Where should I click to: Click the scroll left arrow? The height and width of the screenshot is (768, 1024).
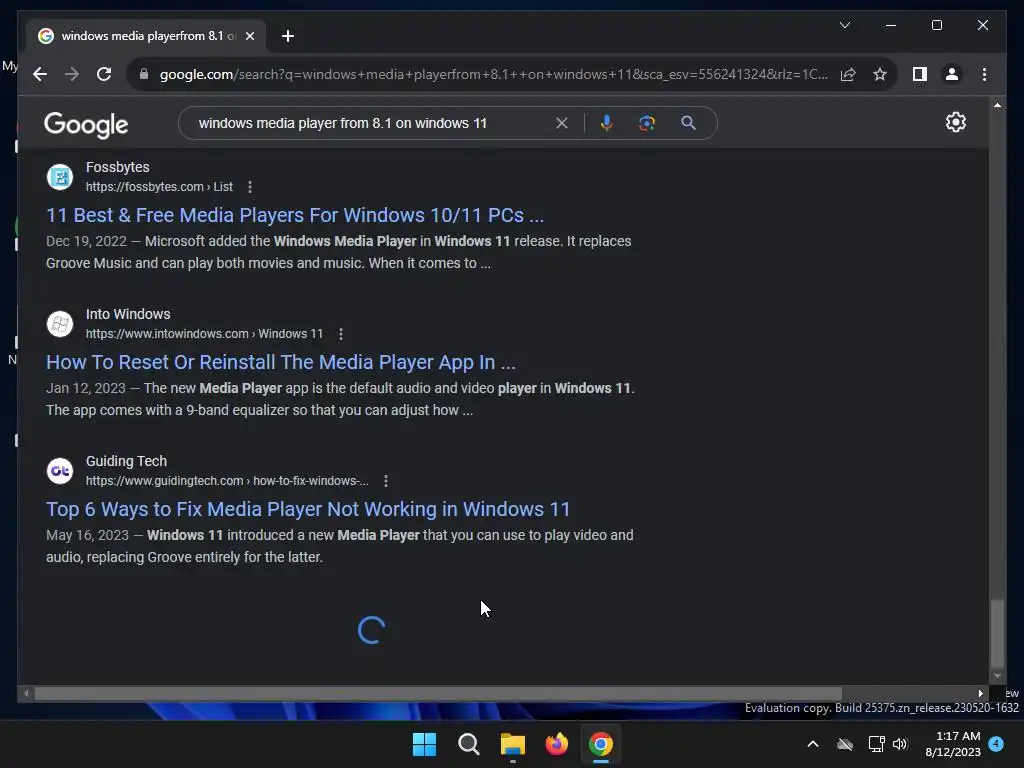(x=26, y=694)
